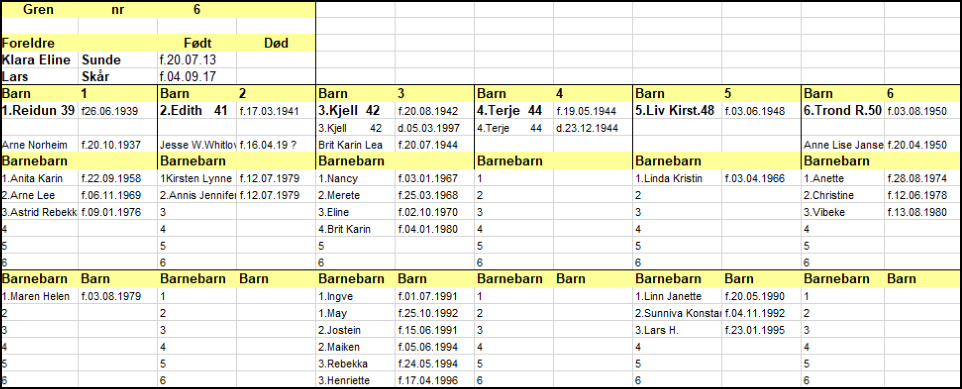Viewport: 962px width, 389px height.
Task: Click death date d.23.12.1944 cell
Action: pyautogui.click(x=593, y=128)
